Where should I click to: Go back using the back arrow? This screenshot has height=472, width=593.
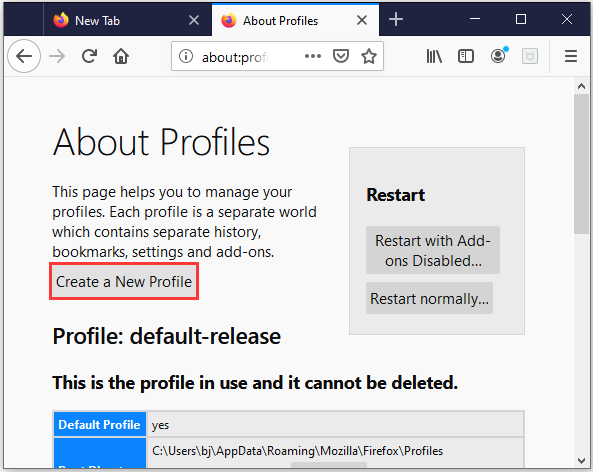pyautogui.click(x=24, y=56)
